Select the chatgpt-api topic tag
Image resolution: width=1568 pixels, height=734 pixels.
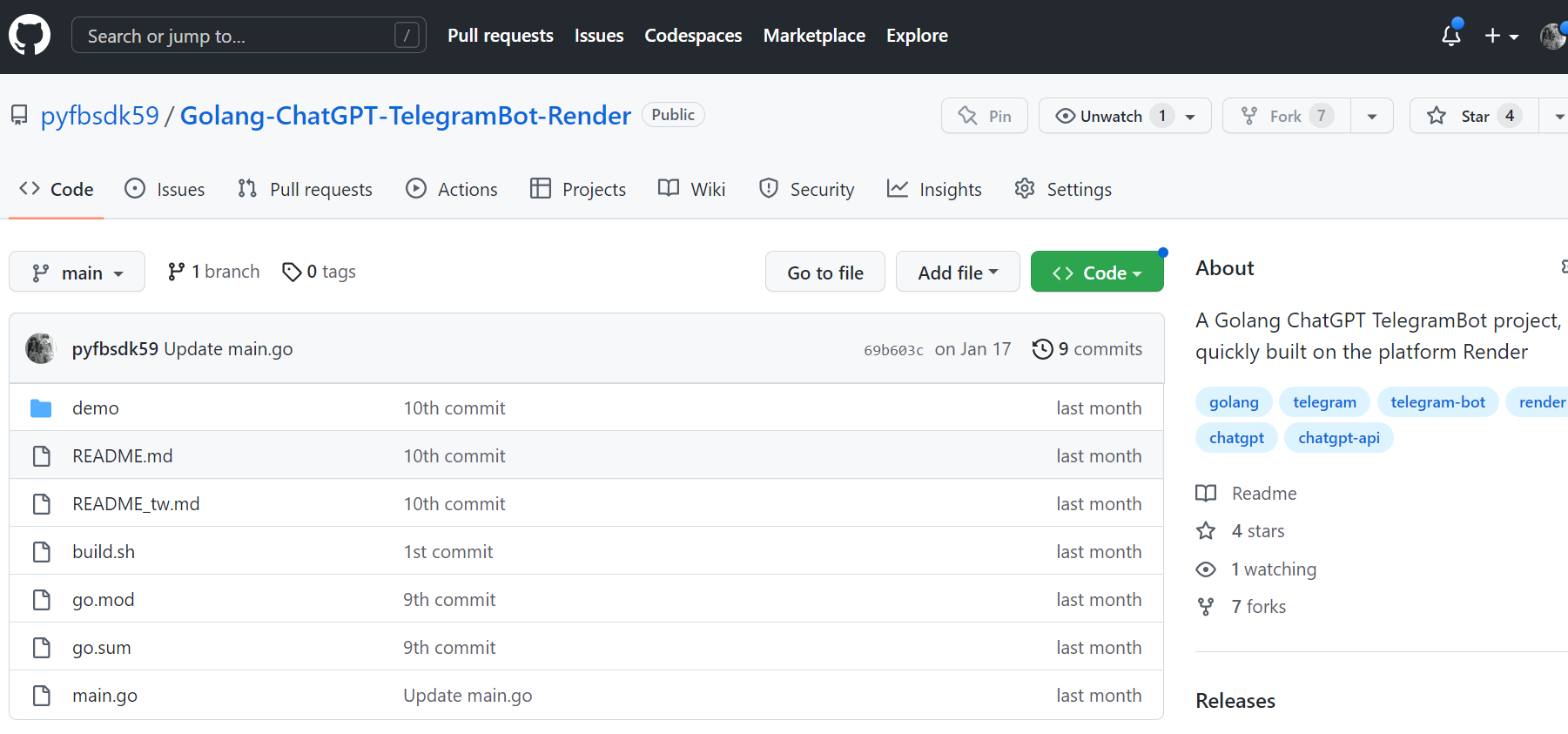click(1339, 438)
